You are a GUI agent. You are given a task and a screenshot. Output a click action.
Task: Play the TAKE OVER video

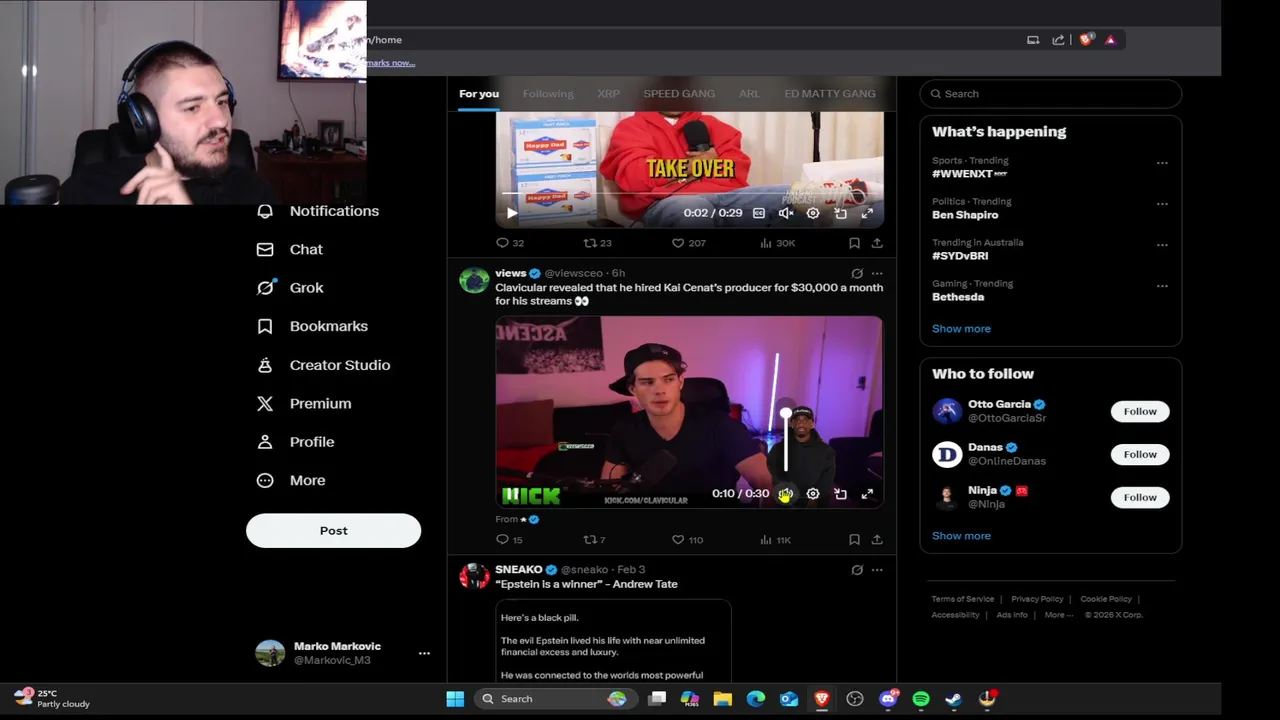coord(512,213)
